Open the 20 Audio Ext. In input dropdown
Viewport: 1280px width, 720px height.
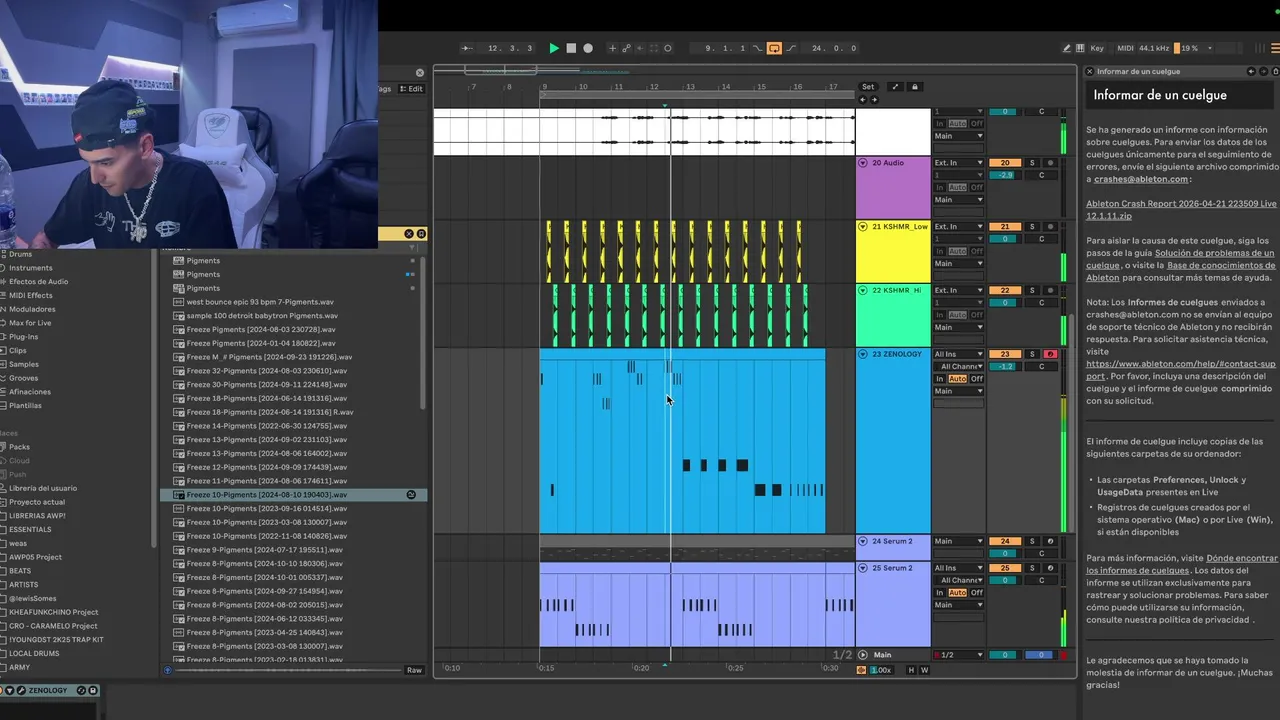tap(958, 162)
